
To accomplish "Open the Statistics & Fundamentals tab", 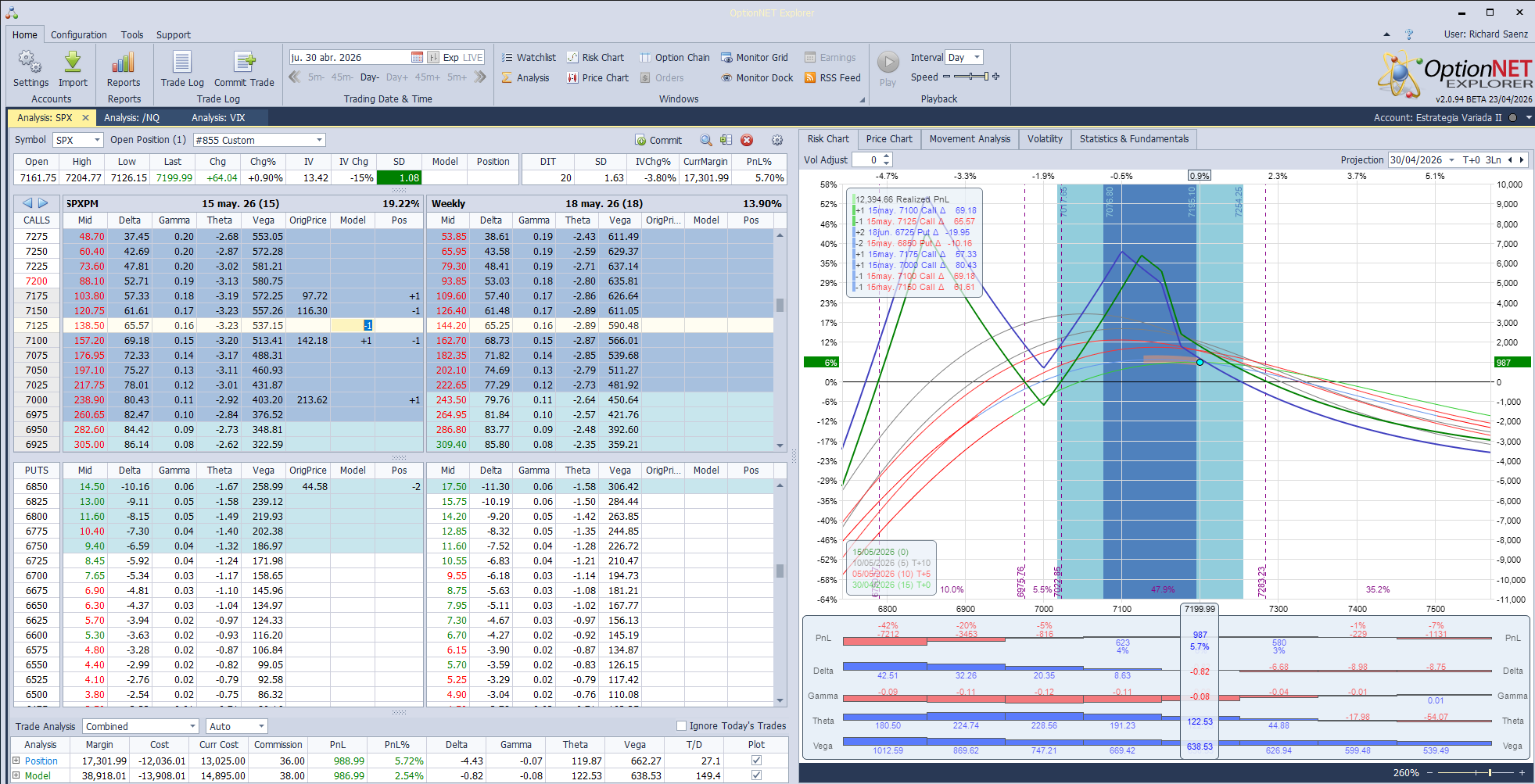I will (1134, 139).
